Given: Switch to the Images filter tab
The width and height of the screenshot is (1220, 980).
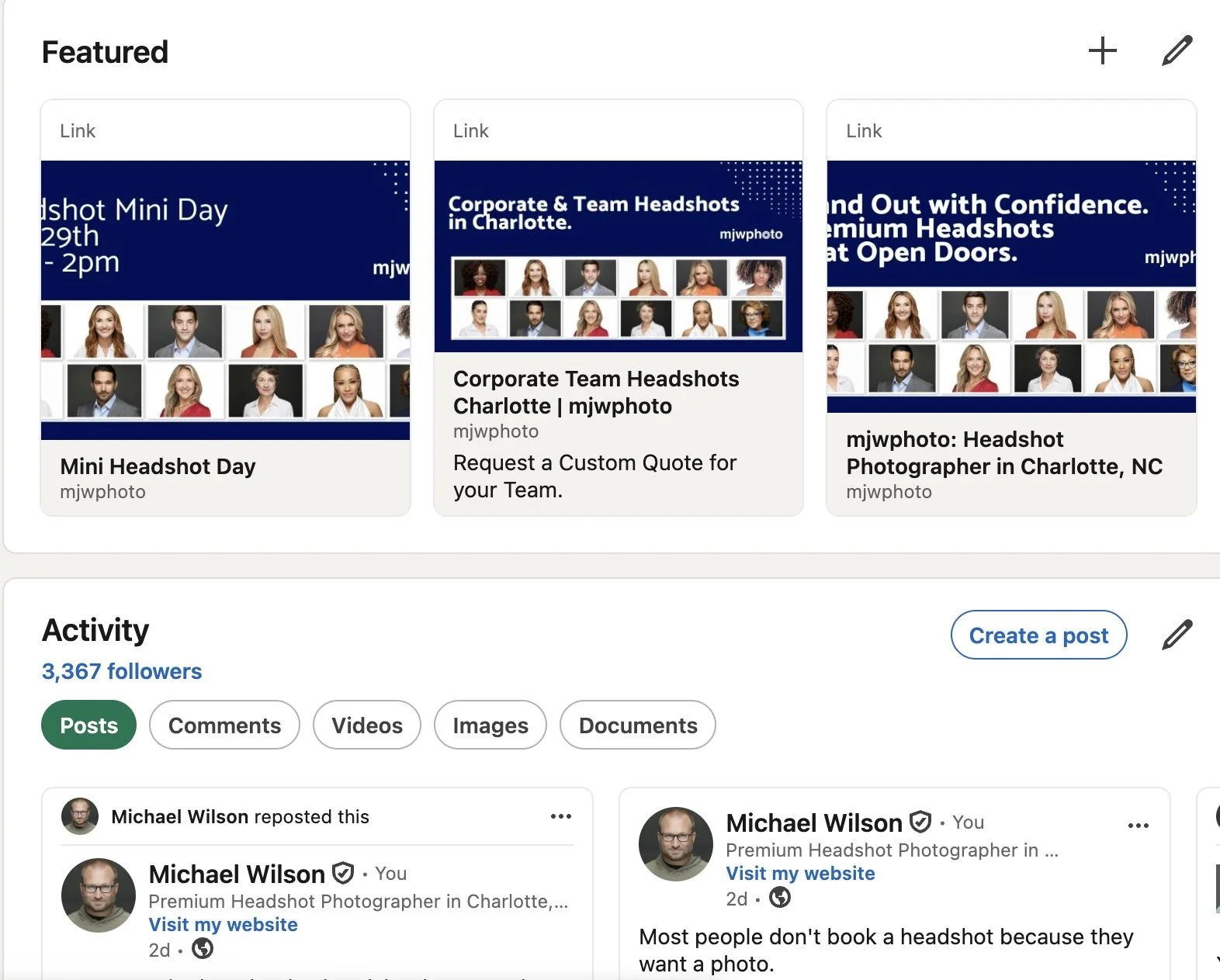Looking at the screenshot, I should click(x=490, y=725).
